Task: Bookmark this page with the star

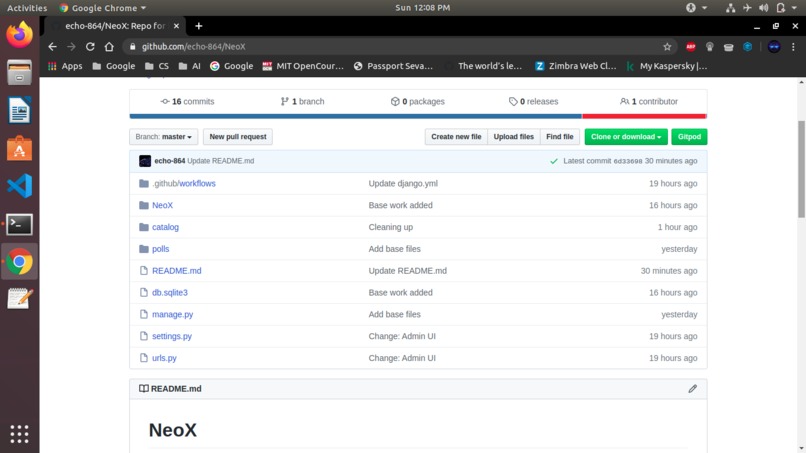Action: (x=667, y=47)
